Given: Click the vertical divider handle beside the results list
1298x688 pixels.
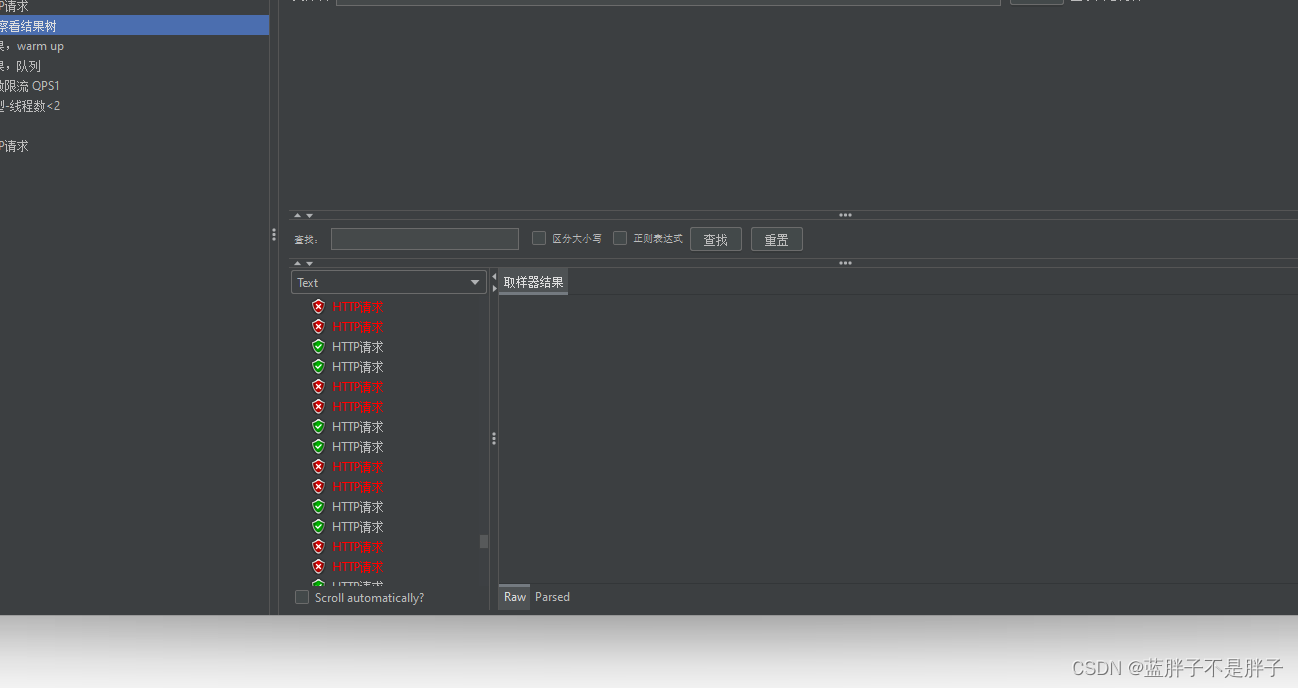Looking at the screenshot, I should pyautogui.click(x=494, y=438).
